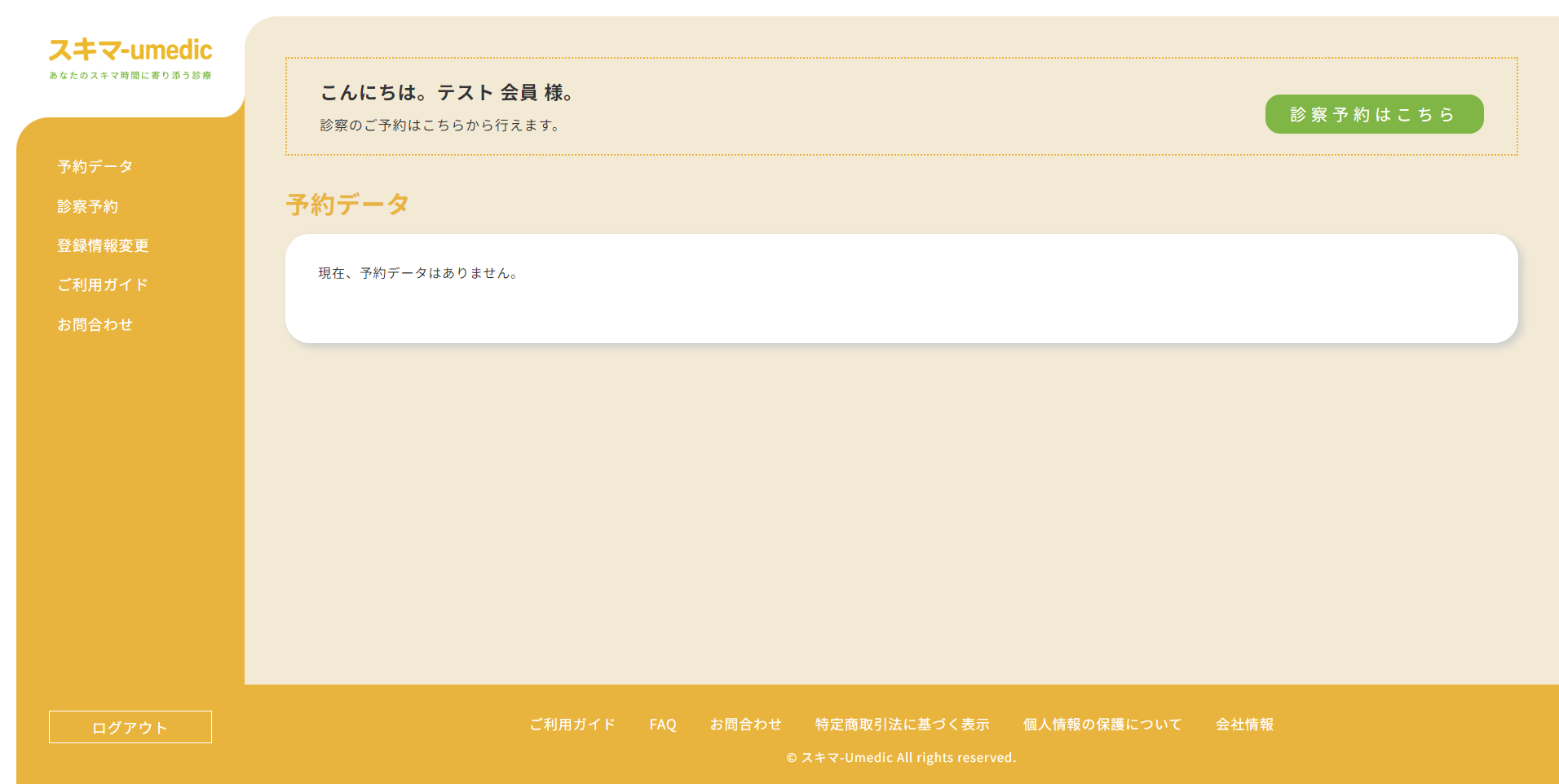Open the ご利用ガイド footer link
Viewport: 1559px width, 784px height.
572,724
